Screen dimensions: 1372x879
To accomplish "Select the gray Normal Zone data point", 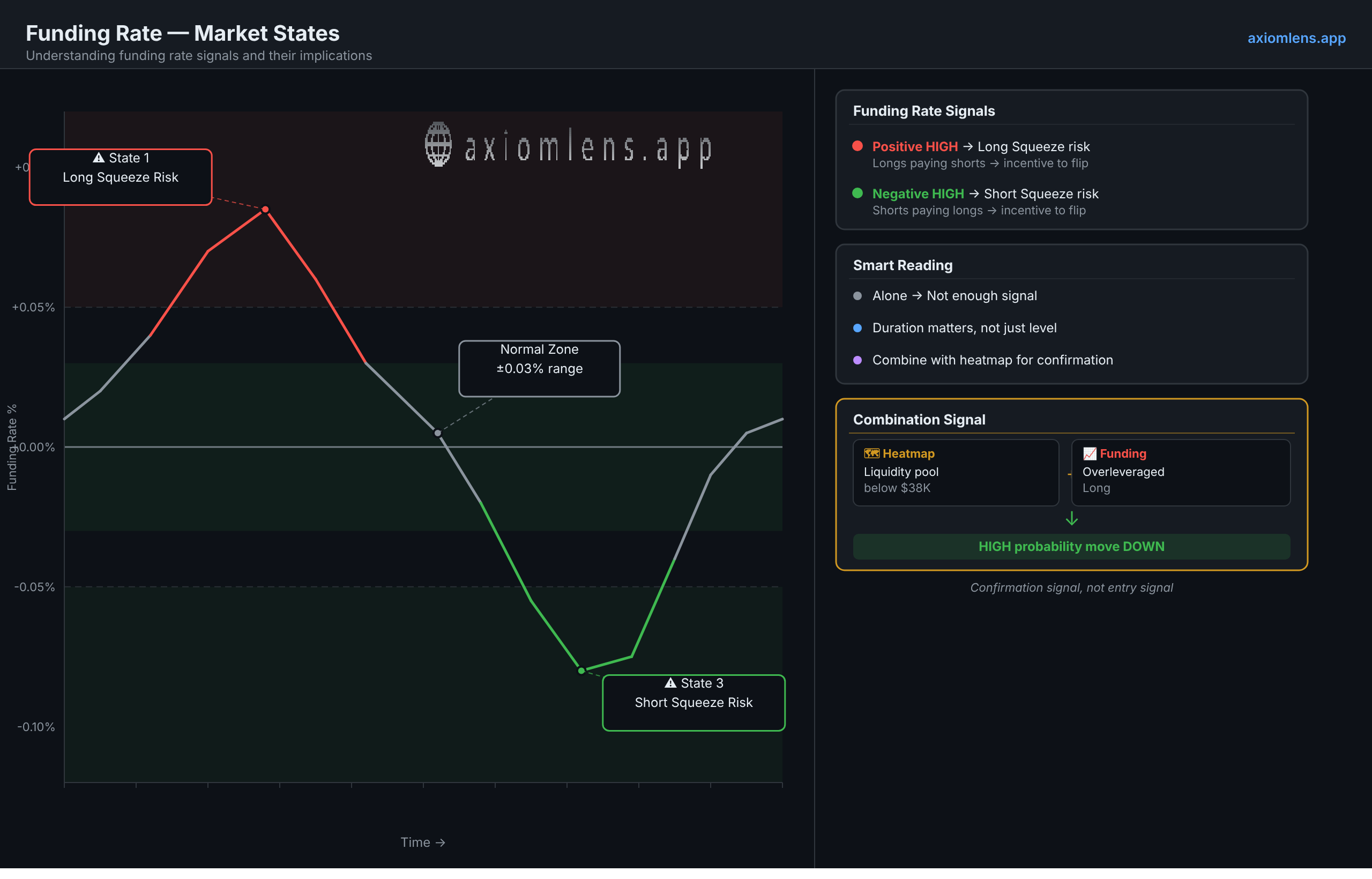I will point(438,433).
